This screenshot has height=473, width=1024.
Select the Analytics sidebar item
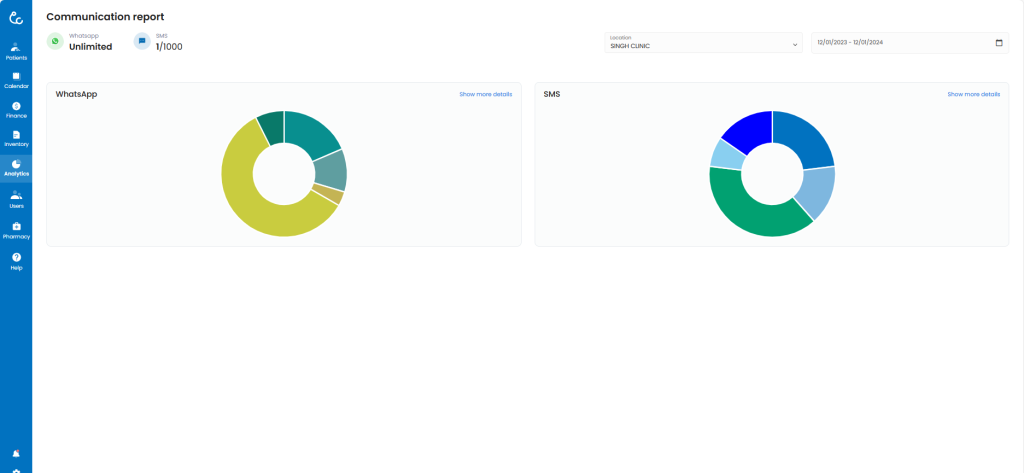[16, 168]
